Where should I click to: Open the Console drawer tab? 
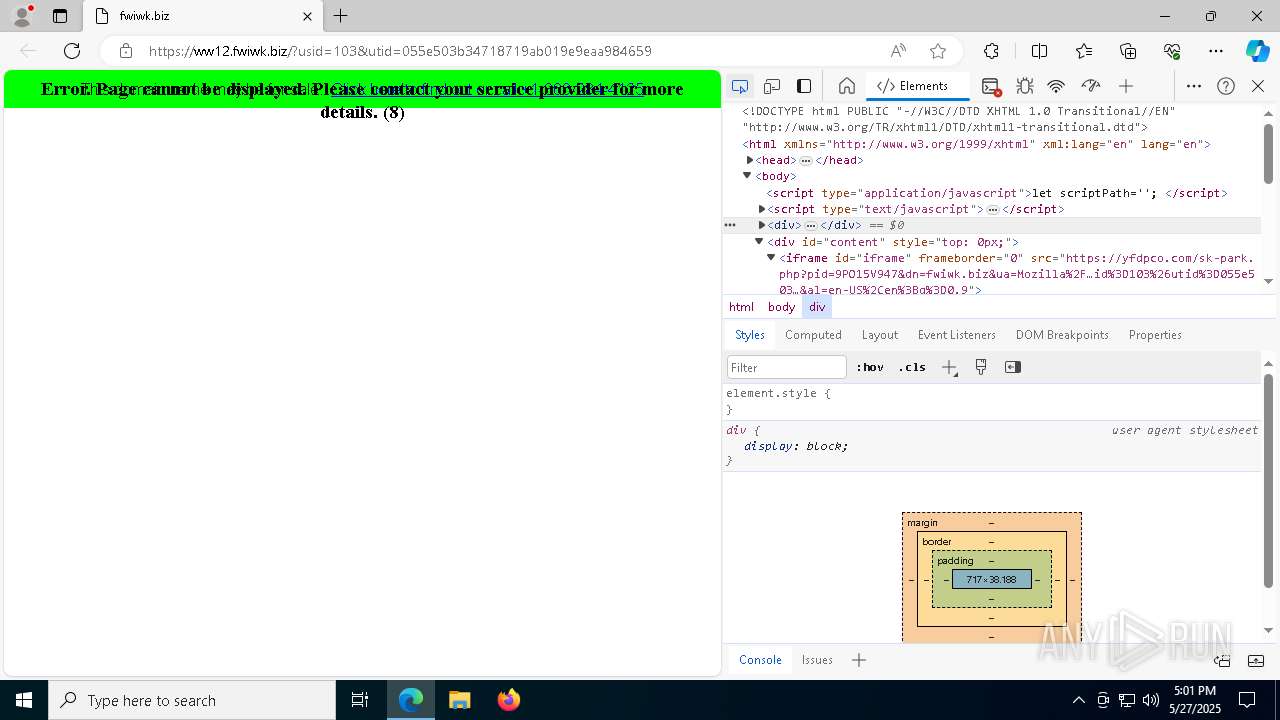[760, 660]
